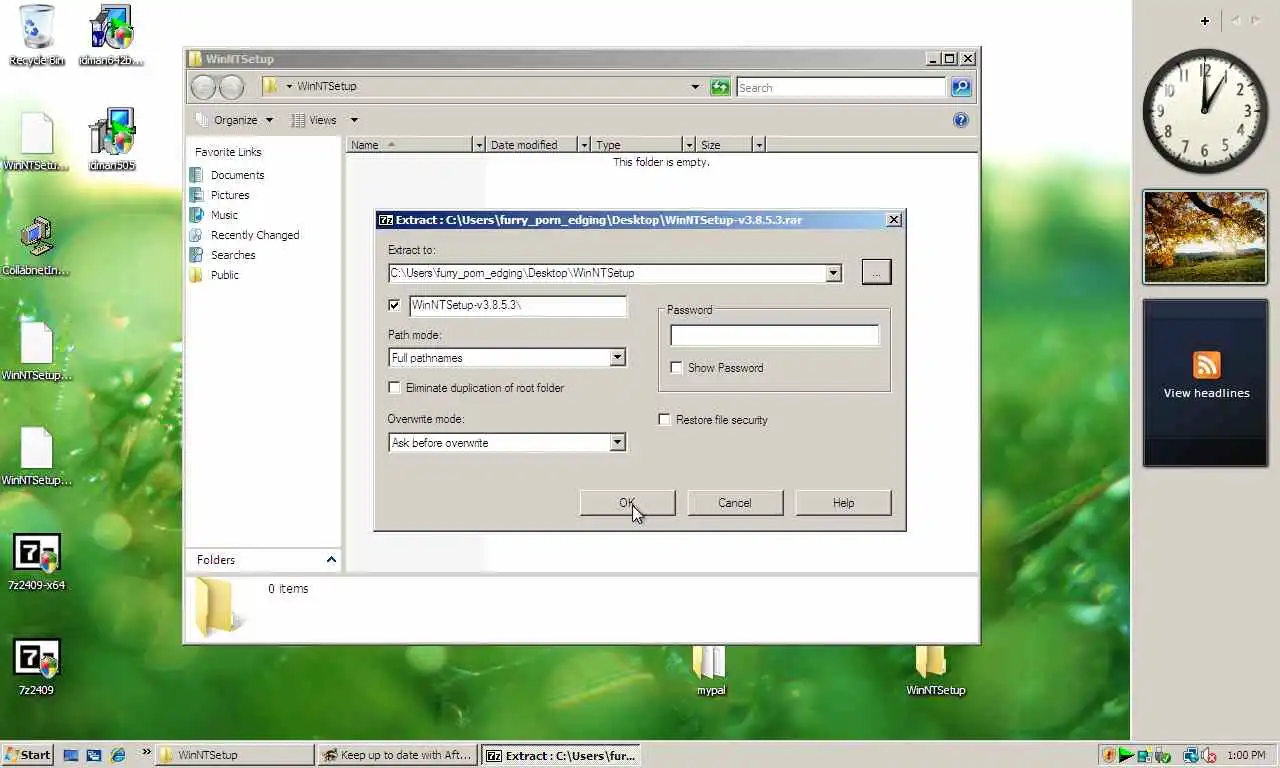Click the Password input field
Viewport: 1280px width, 768px height.
775,335
